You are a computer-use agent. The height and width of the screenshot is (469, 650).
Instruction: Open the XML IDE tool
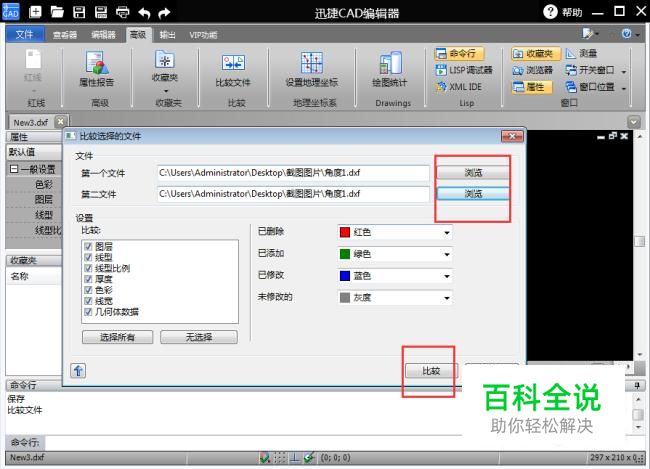click(458, 87)
